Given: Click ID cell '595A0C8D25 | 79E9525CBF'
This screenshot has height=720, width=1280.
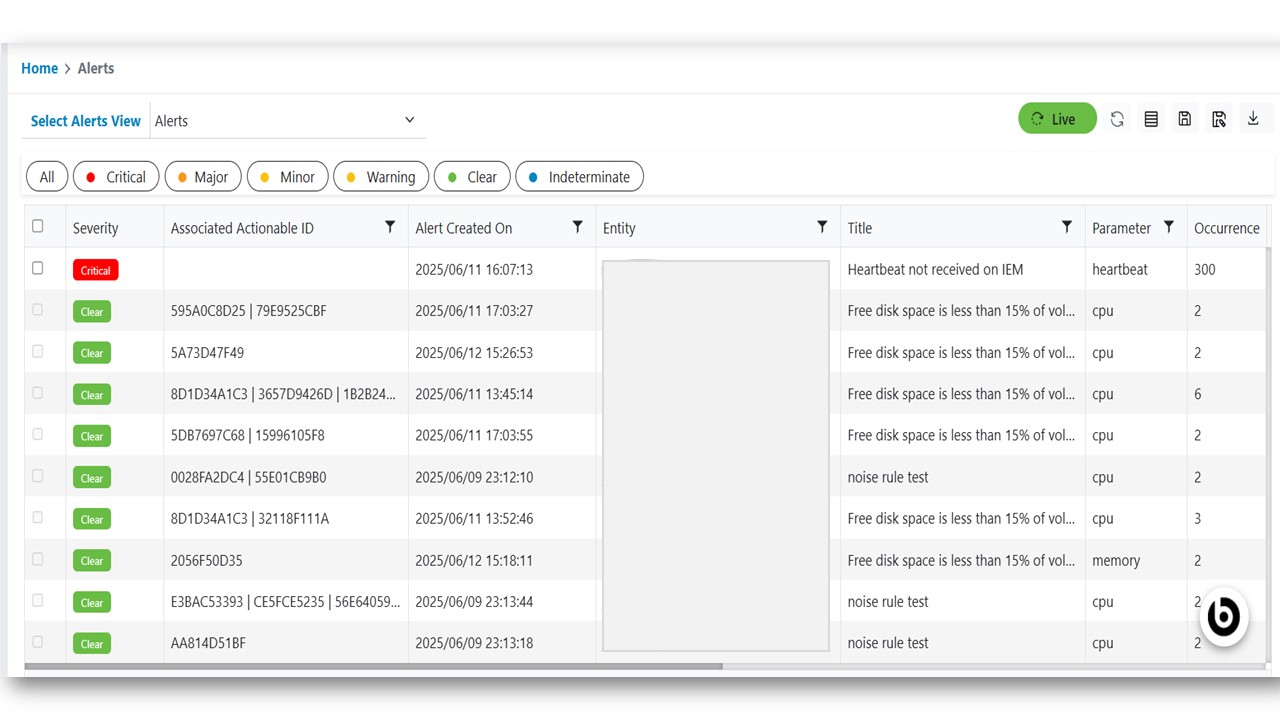Looking at the screenshot, I should point(249,311).
